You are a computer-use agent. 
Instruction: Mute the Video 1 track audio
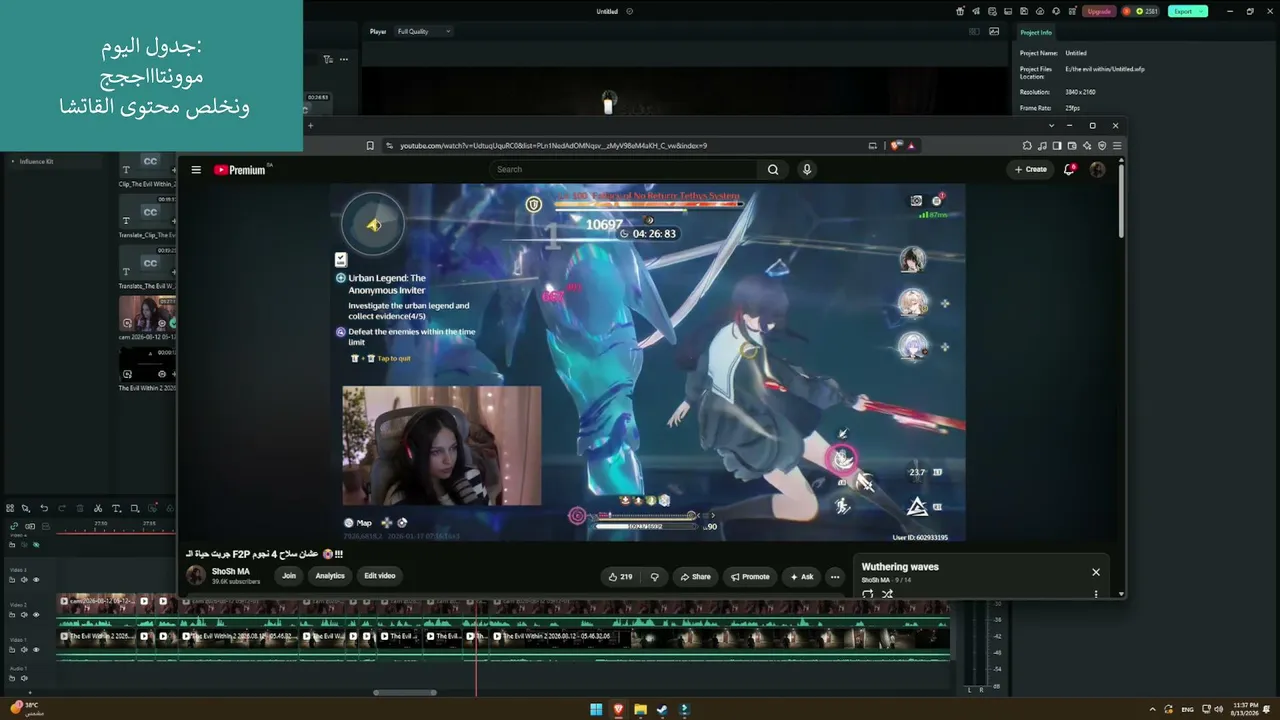pos(25,650)
